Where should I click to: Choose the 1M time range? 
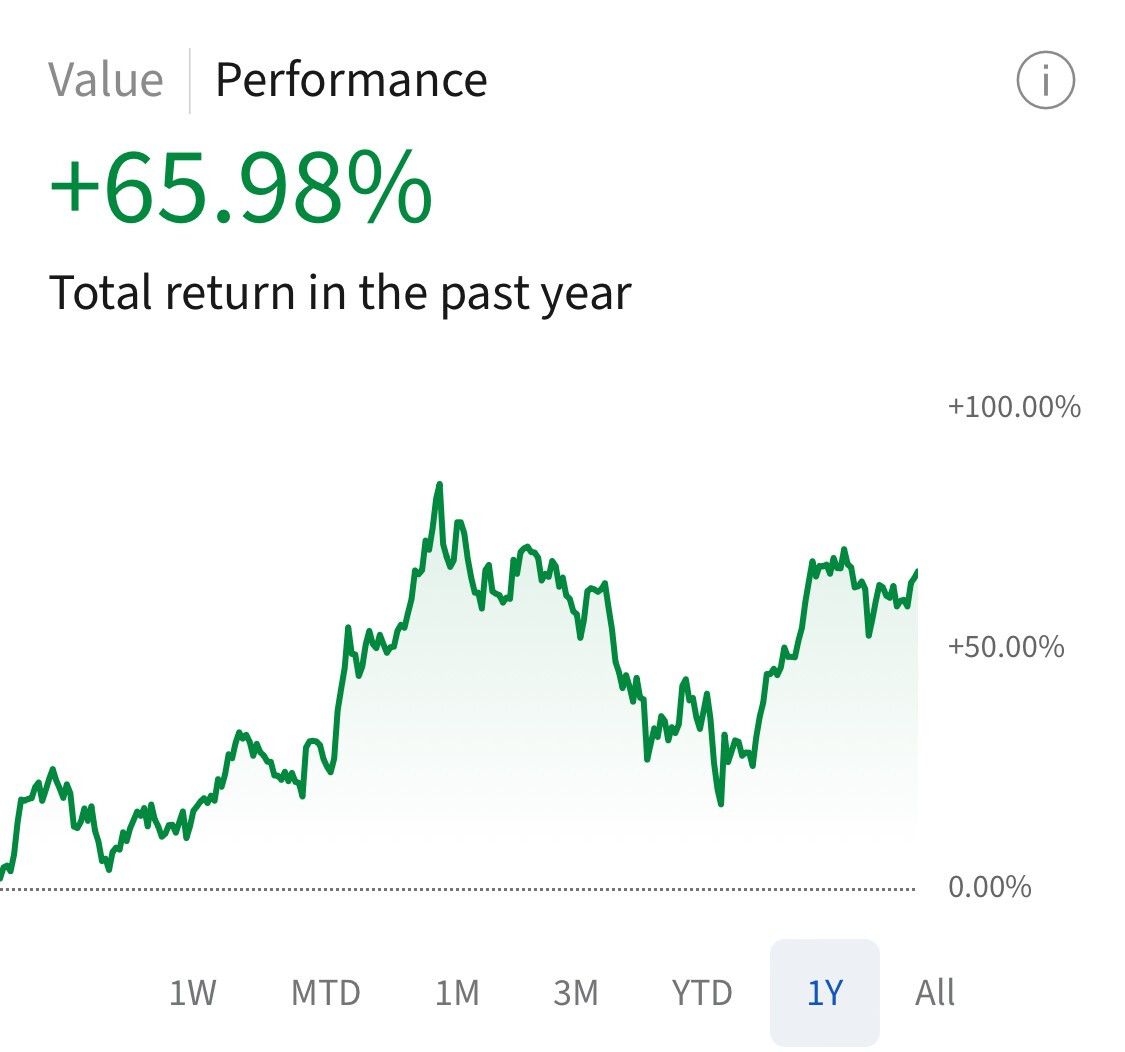pos(457,993)
